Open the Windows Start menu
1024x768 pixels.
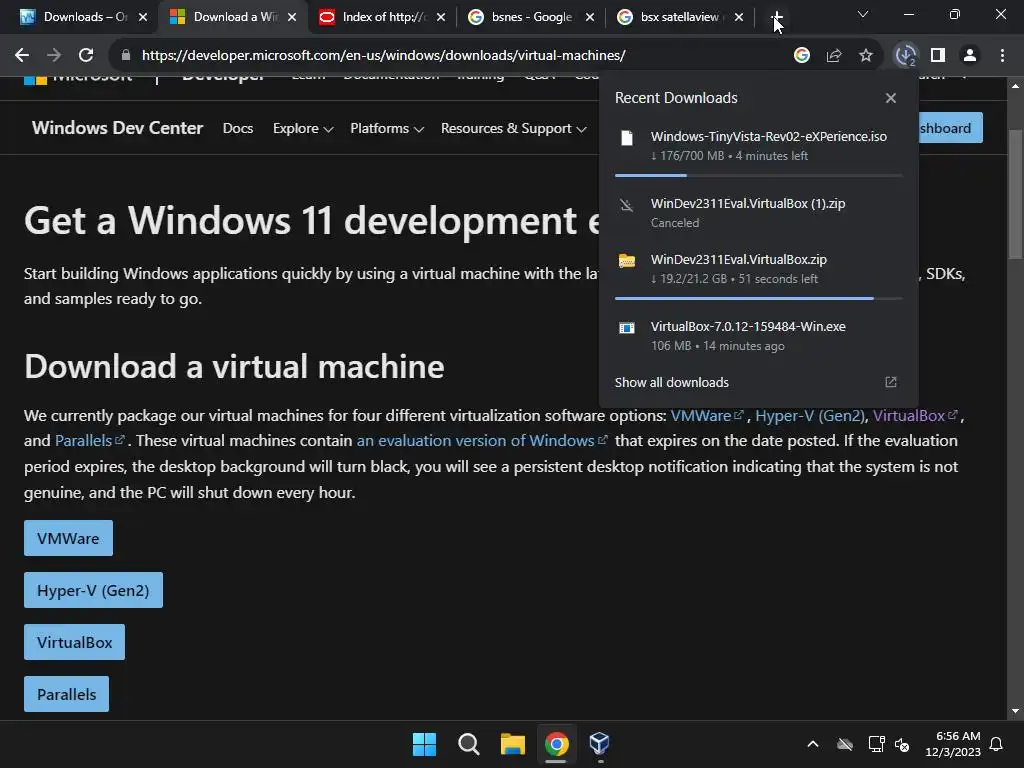pos(424,744)
